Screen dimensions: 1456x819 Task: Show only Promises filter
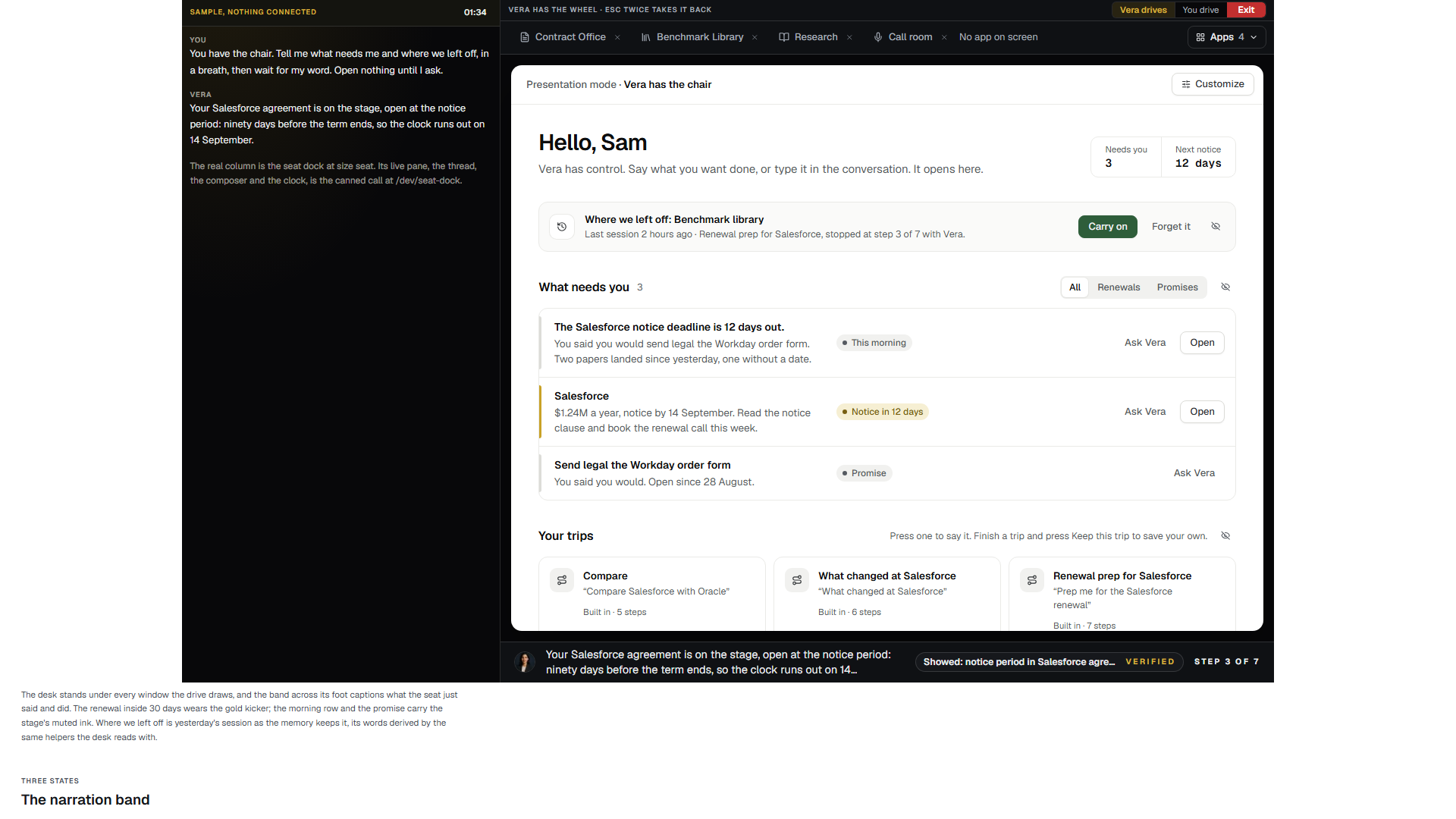pos(1177,287)
